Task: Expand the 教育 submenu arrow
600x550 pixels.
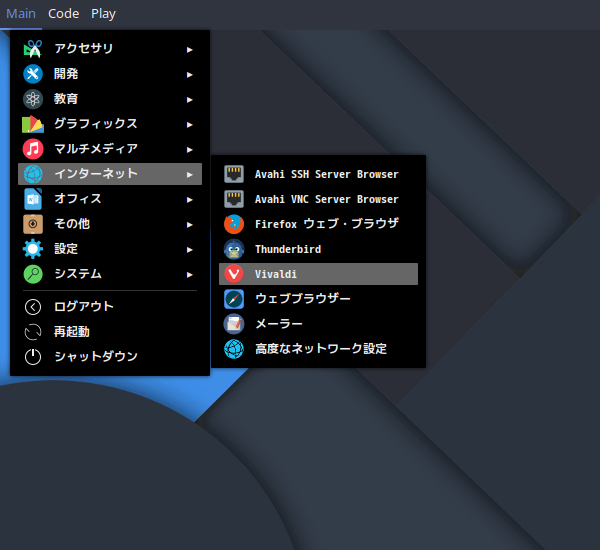Action: (189, 100)
